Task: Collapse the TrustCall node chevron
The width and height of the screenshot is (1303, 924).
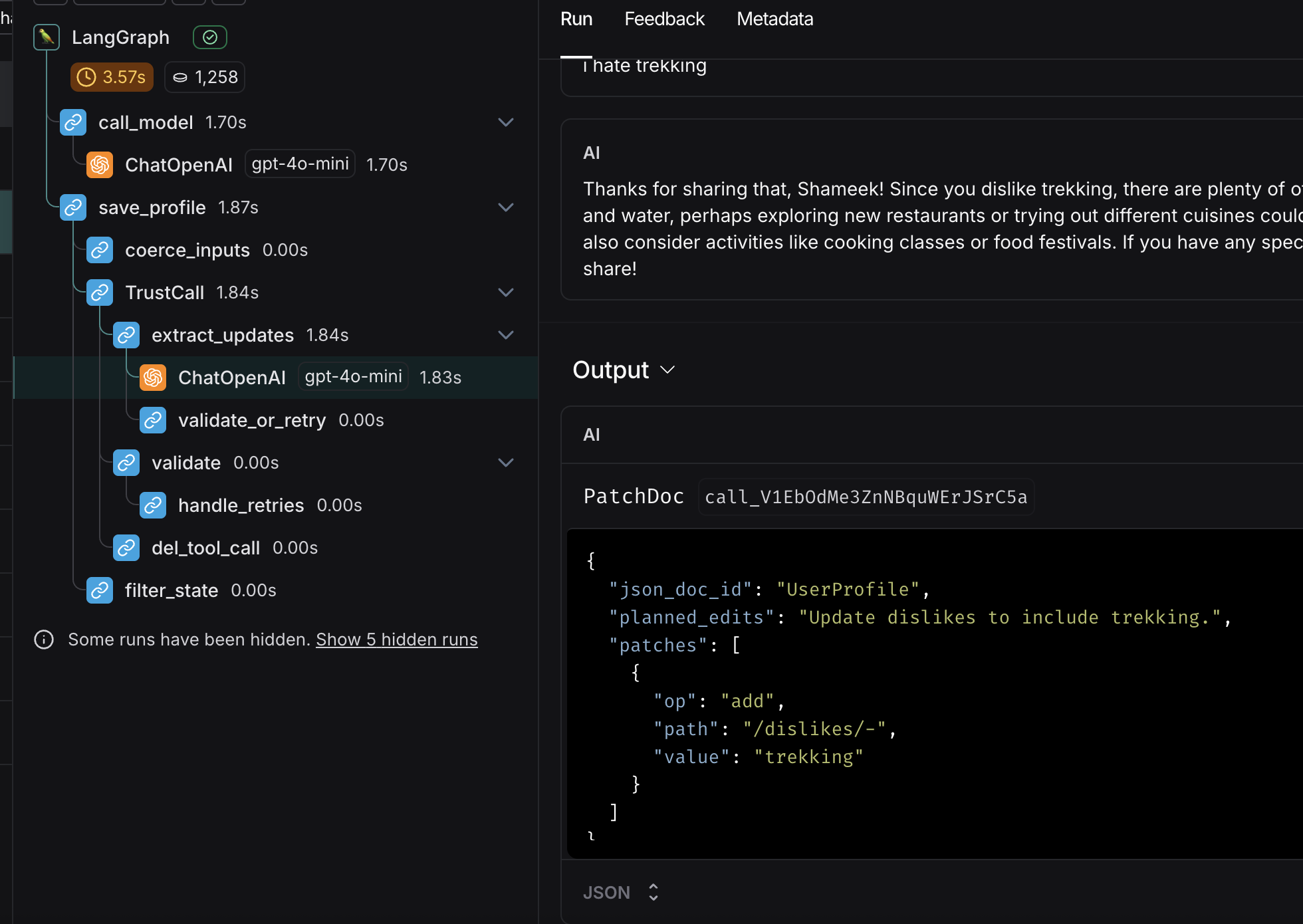Action: tap(506, 292)
